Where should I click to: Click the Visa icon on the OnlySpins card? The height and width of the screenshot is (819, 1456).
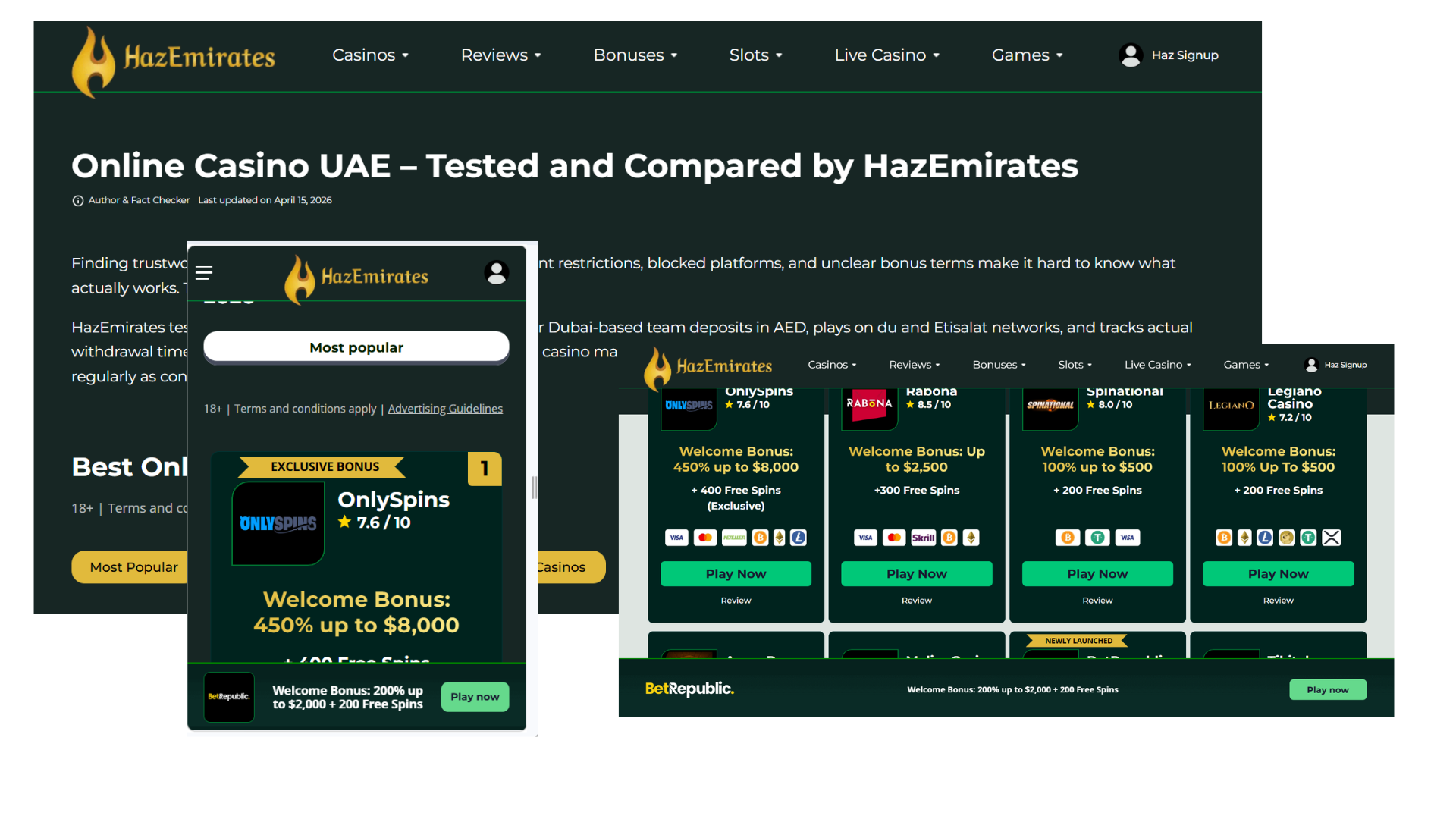coord(676,538)
